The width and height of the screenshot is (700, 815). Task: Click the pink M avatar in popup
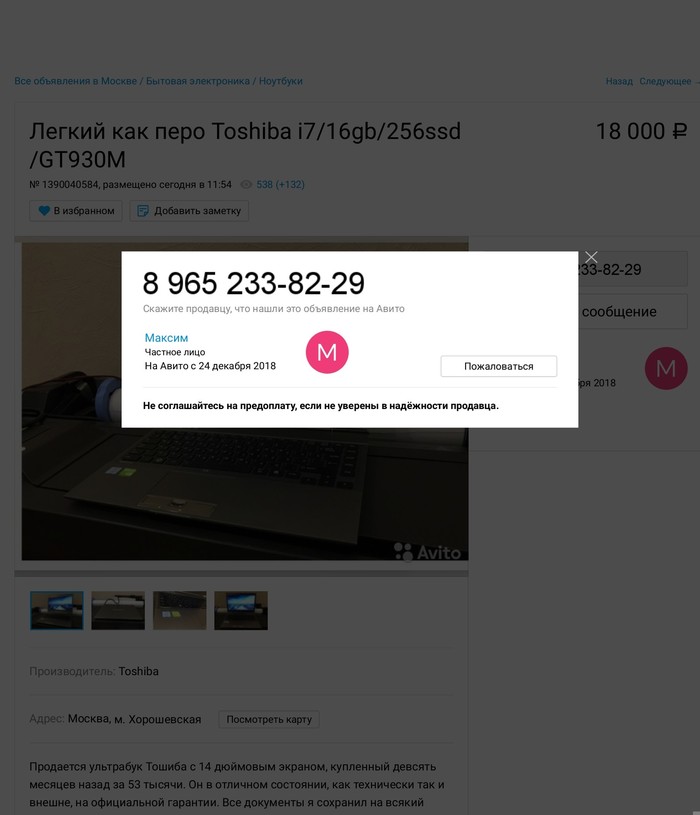click(327, 352)
